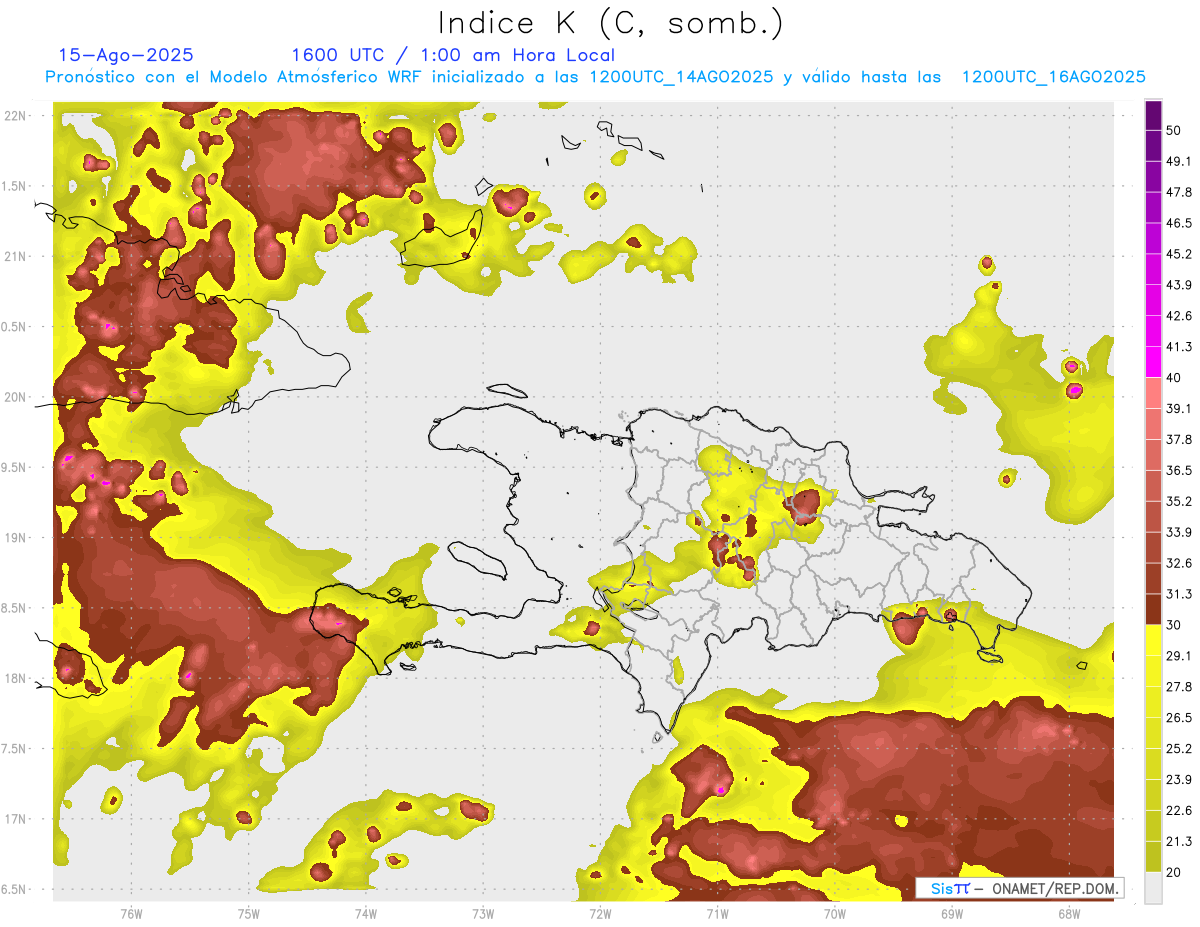
Task: Click the "18N" latitude label
Action: click(x=15, y=678)
